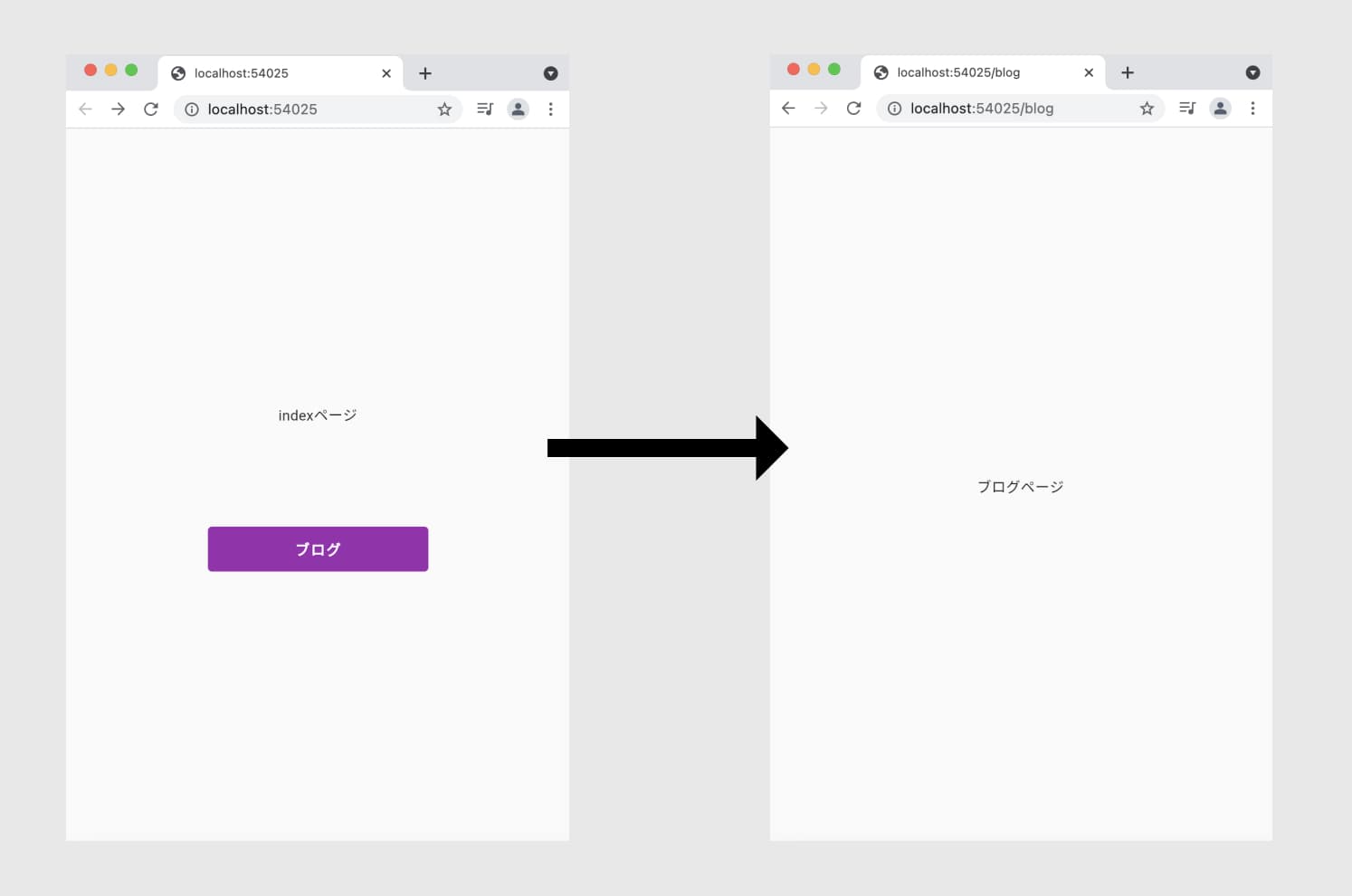Click globe favicon on left window tab
The width and height of the screenshot is (1352, 896).
click(178, 73)
